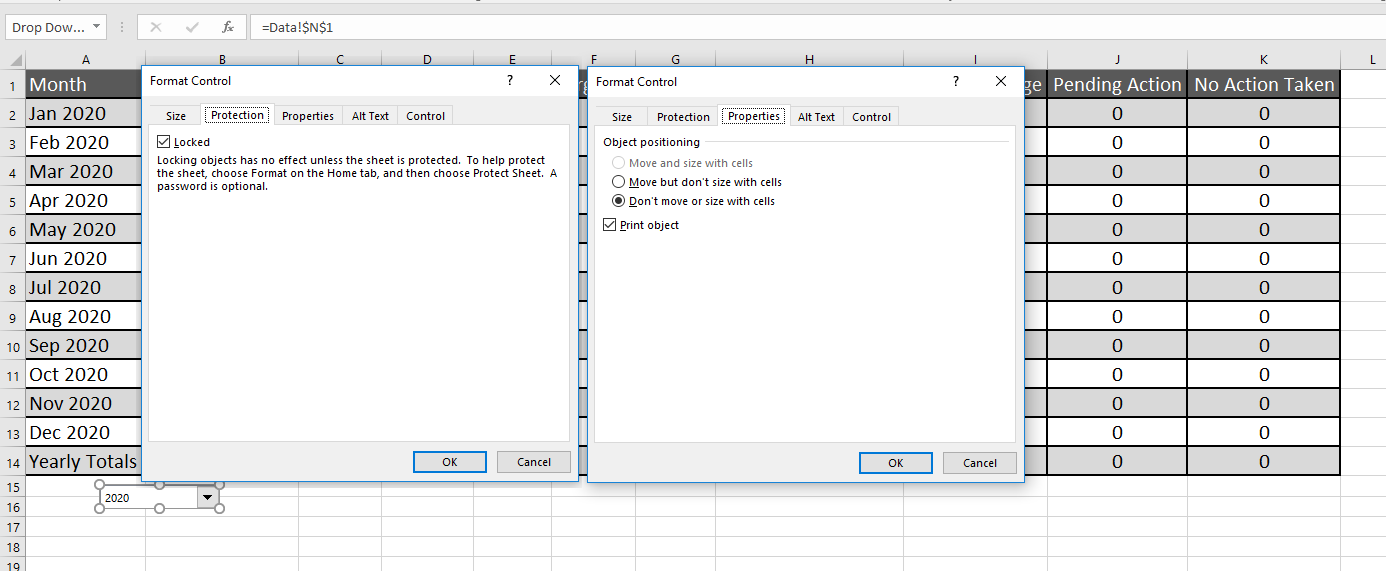Viewport: 1386px width, 571px height.
Task: Select No Action Taken value for Jan 2020
Action: click(x=1264, y=114)
